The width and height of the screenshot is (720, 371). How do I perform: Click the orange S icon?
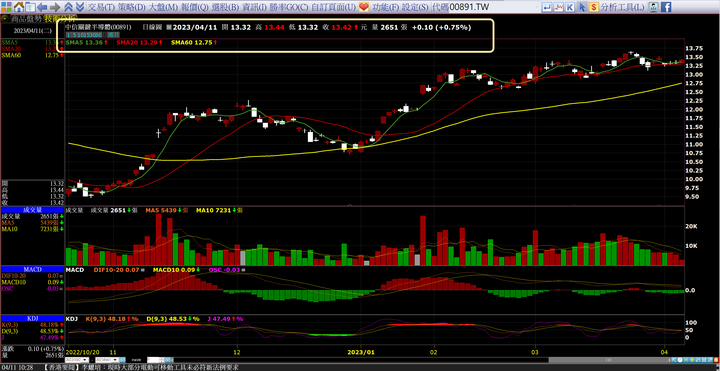tap(594, 7)
